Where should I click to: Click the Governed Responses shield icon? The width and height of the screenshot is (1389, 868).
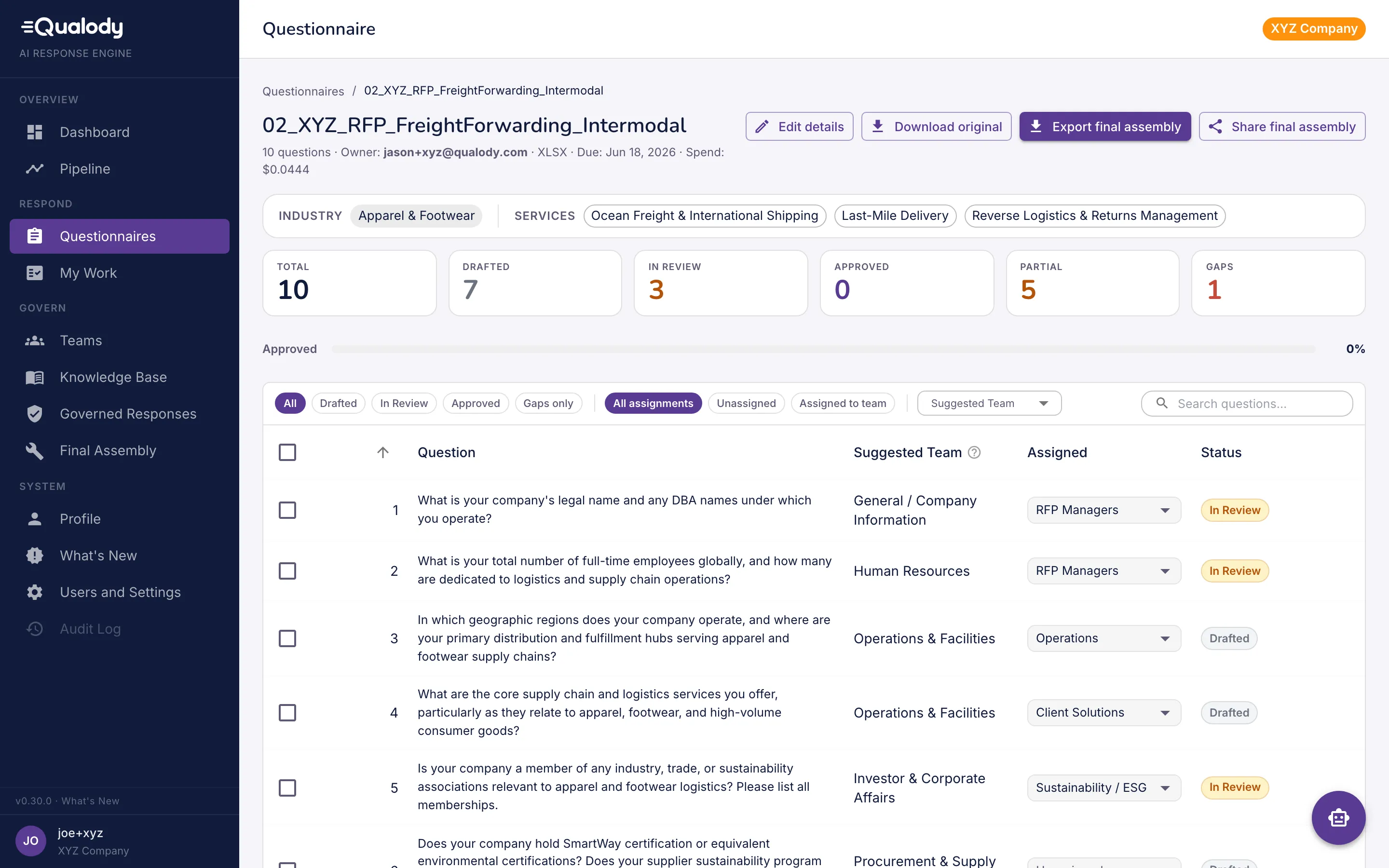pyautogui.click(x=34, y=414)
